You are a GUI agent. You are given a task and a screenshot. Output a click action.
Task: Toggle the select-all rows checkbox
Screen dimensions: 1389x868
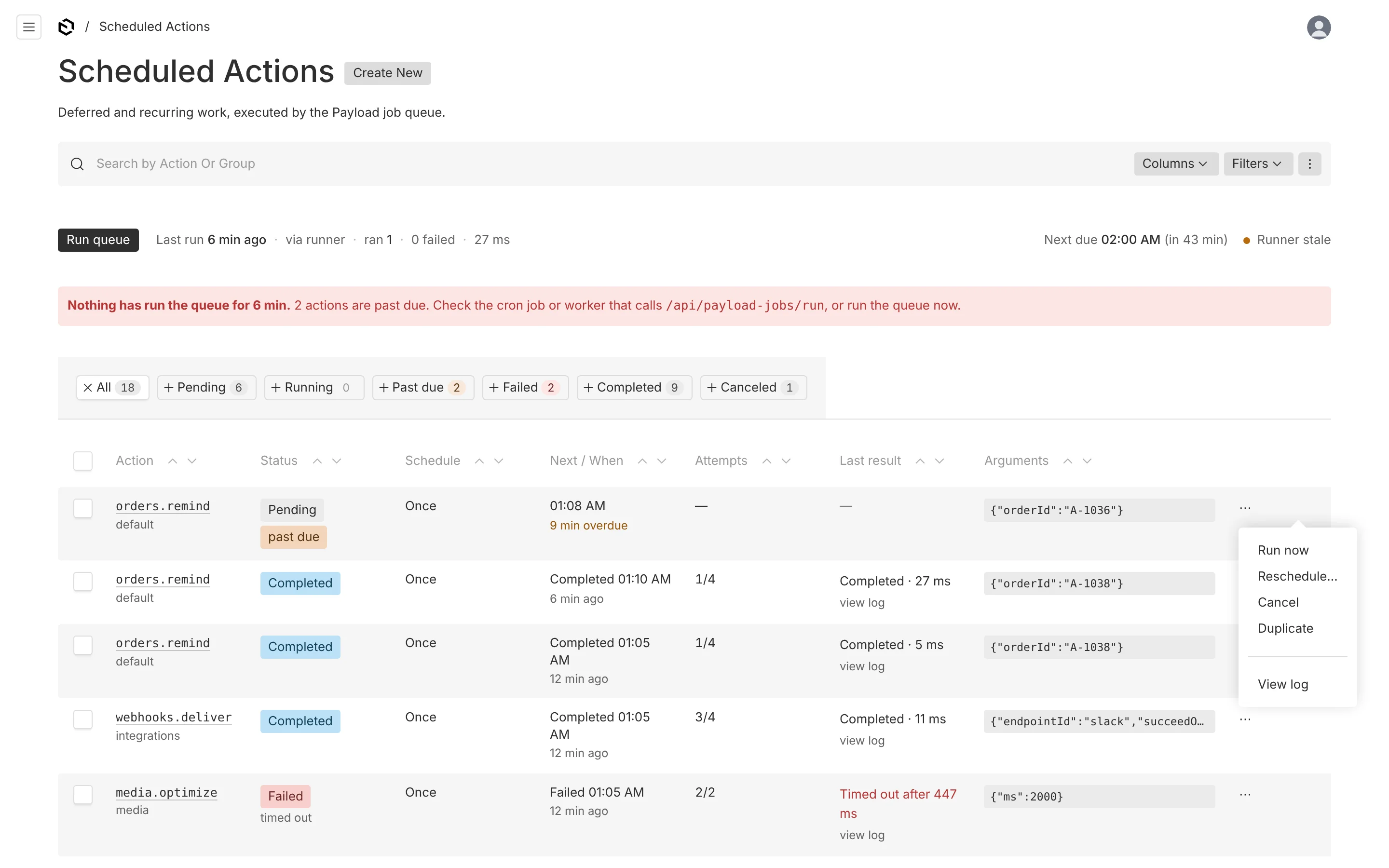tap(82, 461)
